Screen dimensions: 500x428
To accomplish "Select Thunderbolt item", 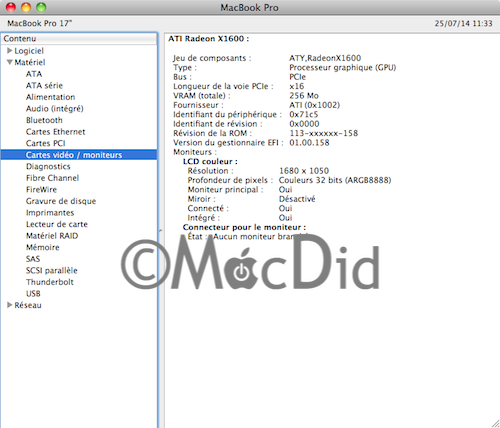I will [50, 282].
